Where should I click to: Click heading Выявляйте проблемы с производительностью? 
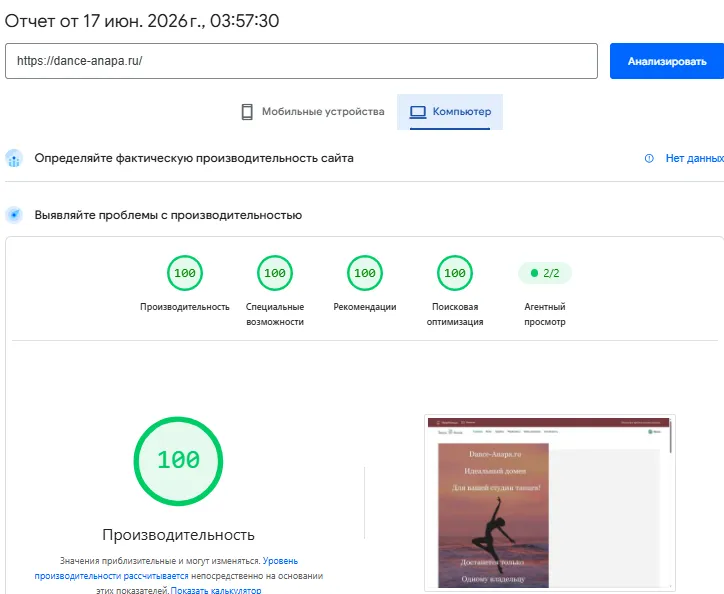168,215
